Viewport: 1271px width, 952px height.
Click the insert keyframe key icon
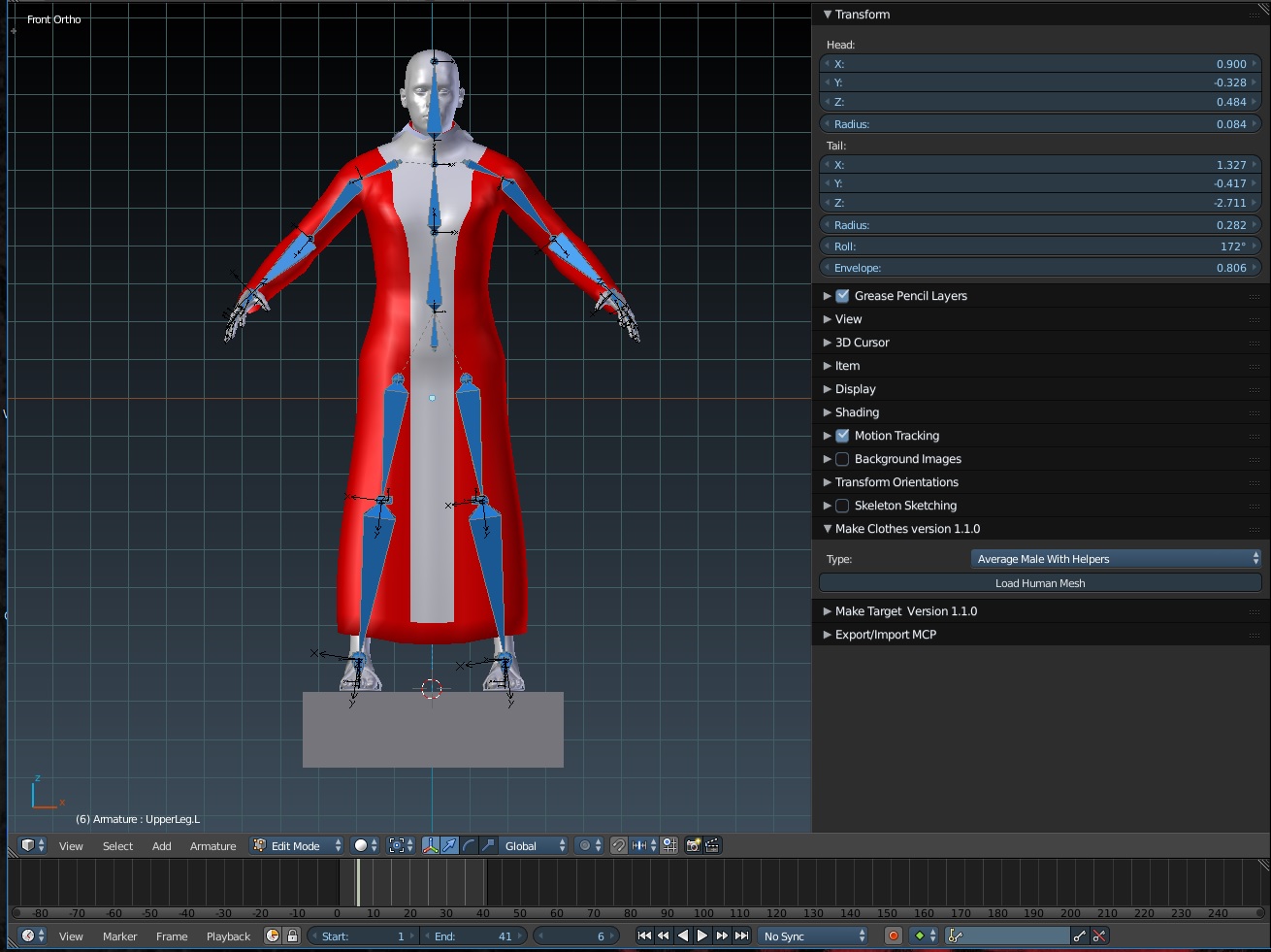click(1080, 936)
